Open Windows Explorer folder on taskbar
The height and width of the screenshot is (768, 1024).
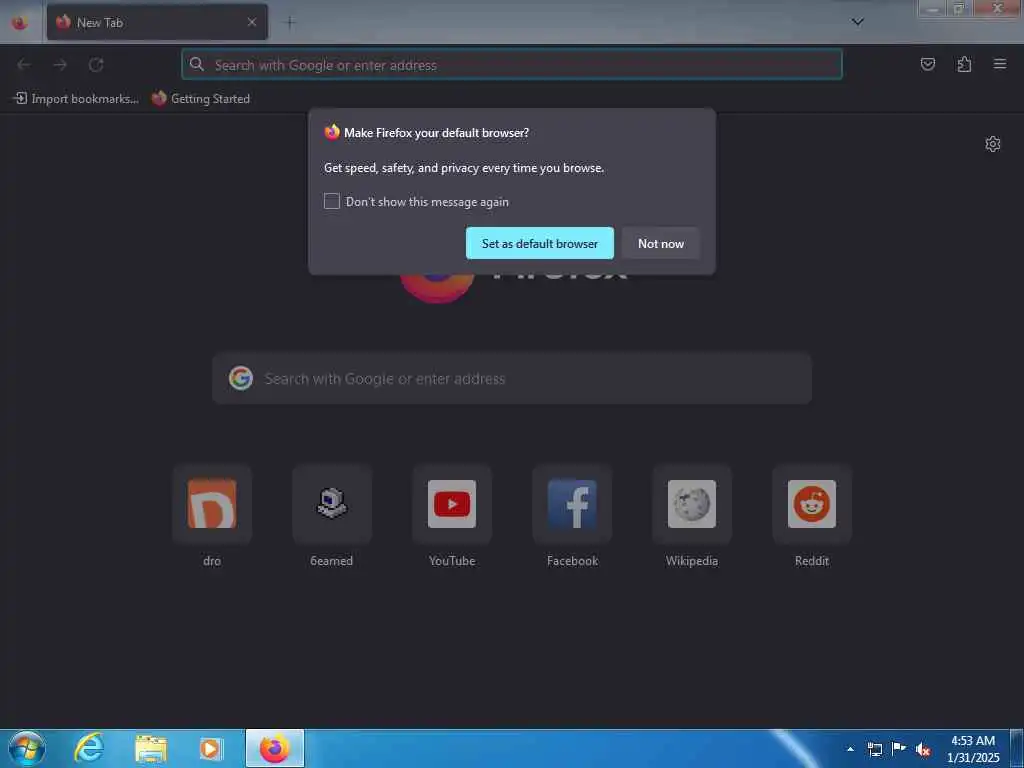(151, 748)
